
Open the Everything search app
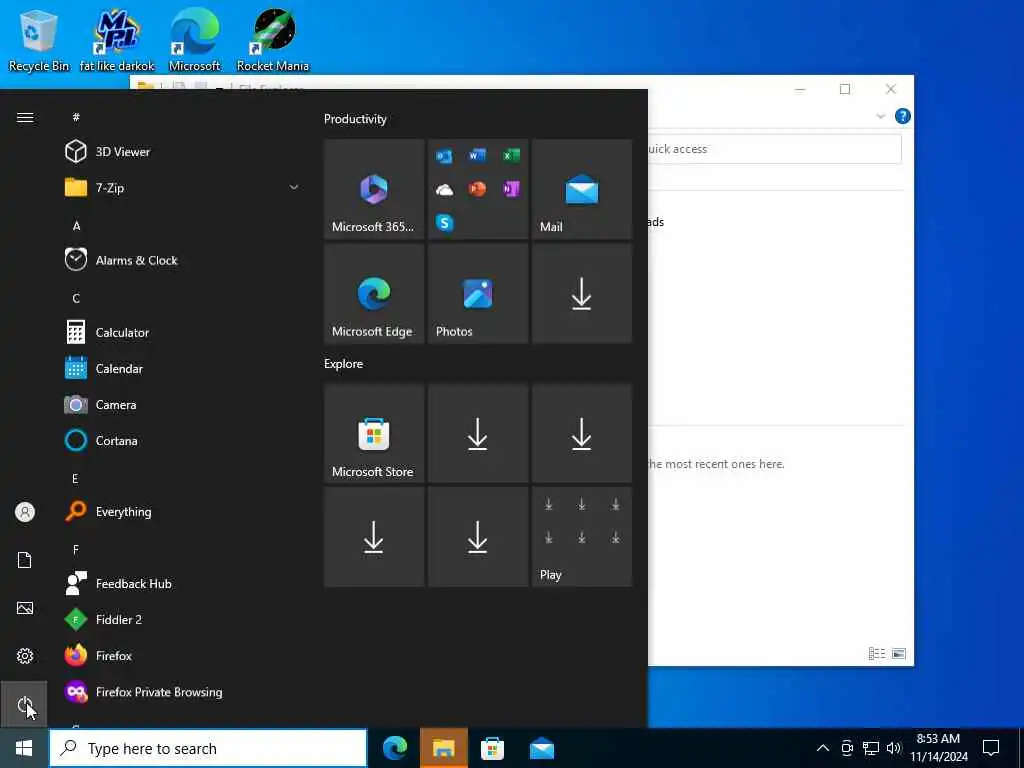(183, 511)
